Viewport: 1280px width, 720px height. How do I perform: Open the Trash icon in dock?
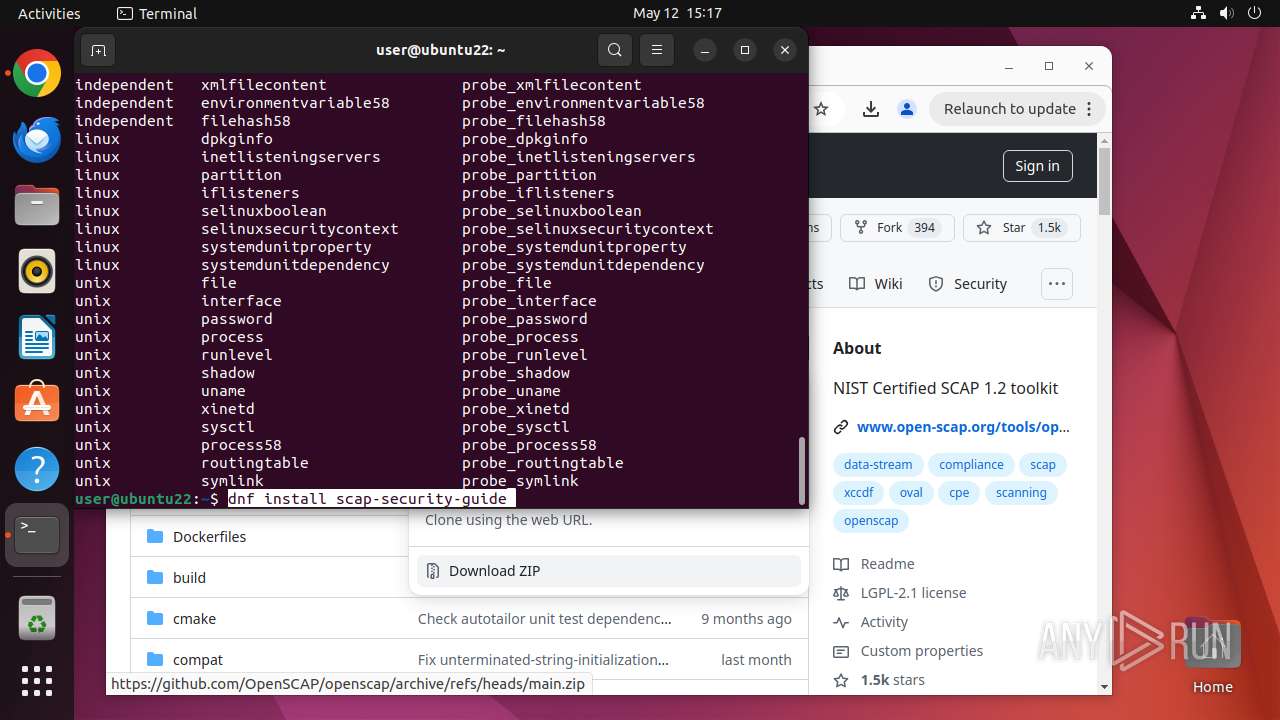coord(37,618)
